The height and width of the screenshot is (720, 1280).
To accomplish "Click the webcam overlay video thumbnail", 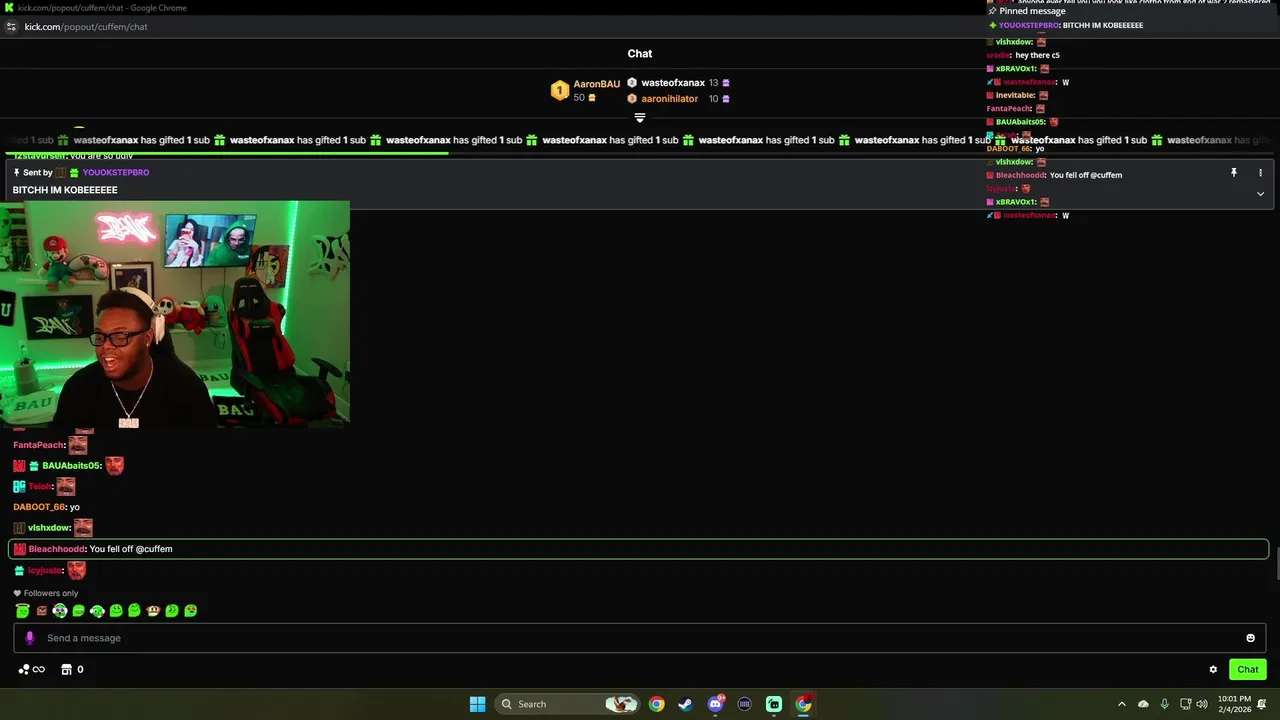I will tap(175, 315).
